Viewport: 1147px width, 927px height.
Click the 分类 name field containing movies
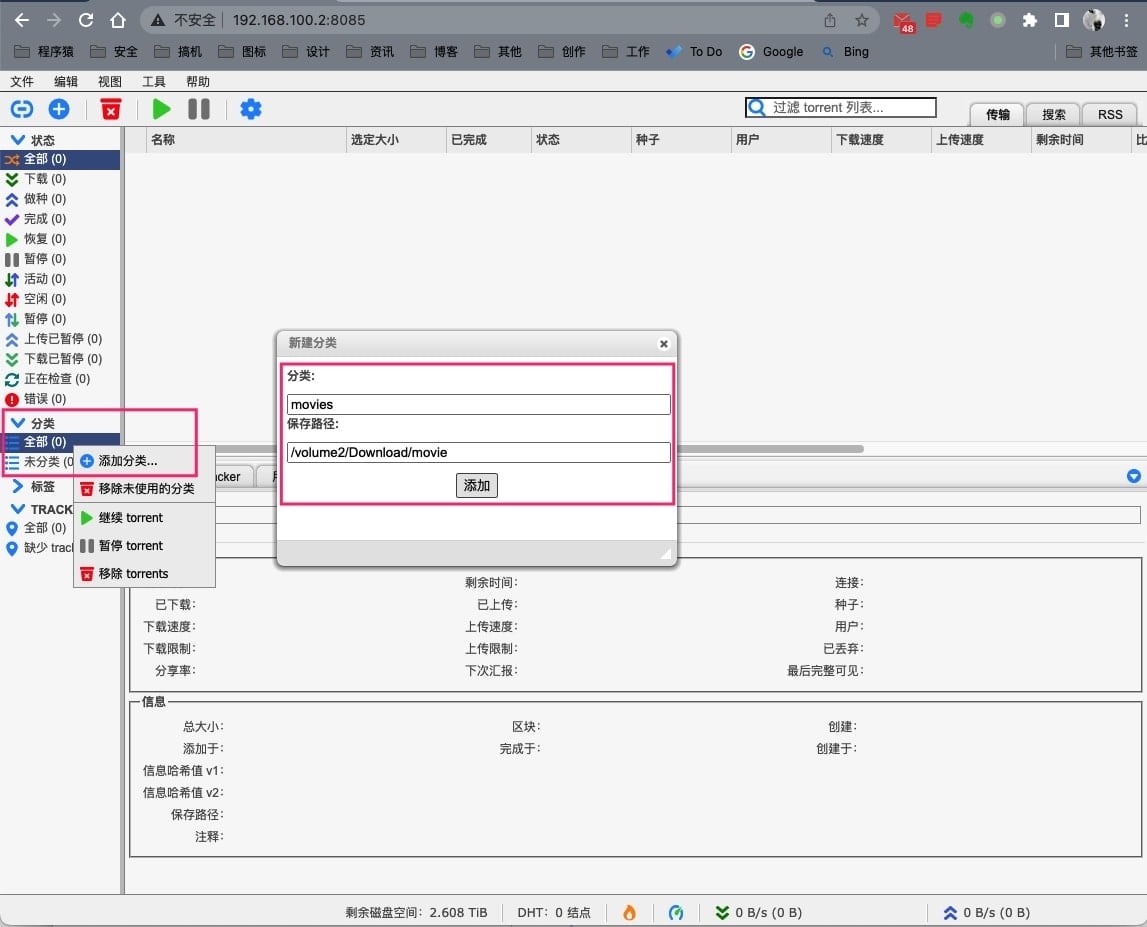tap(478, 405)
